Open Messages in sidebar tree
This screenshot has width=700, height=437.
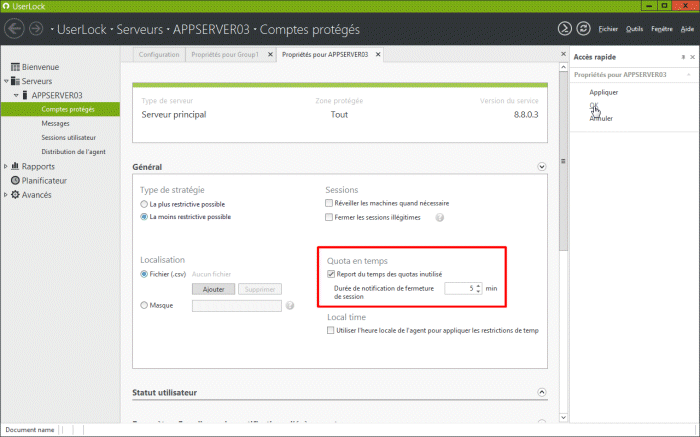(x=55, y=123)
